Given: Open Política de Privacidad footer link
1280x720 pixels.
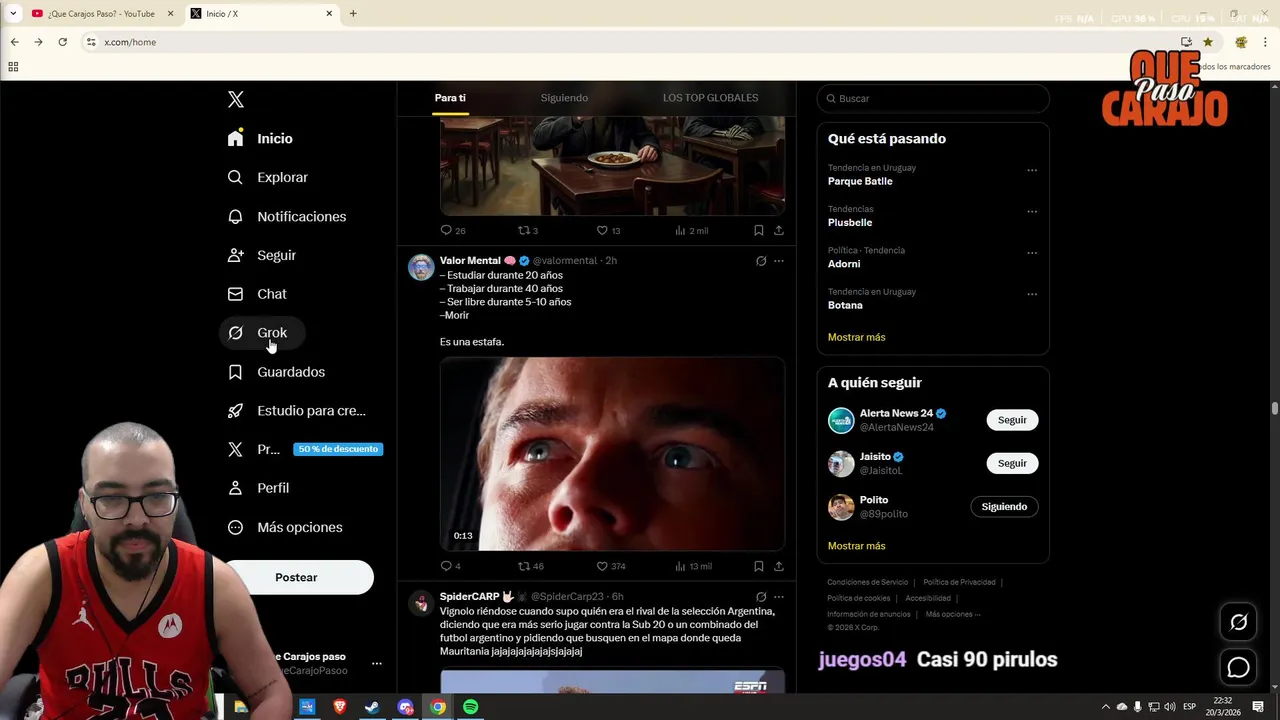Looking at the screenshot, I should coord(959,582).
